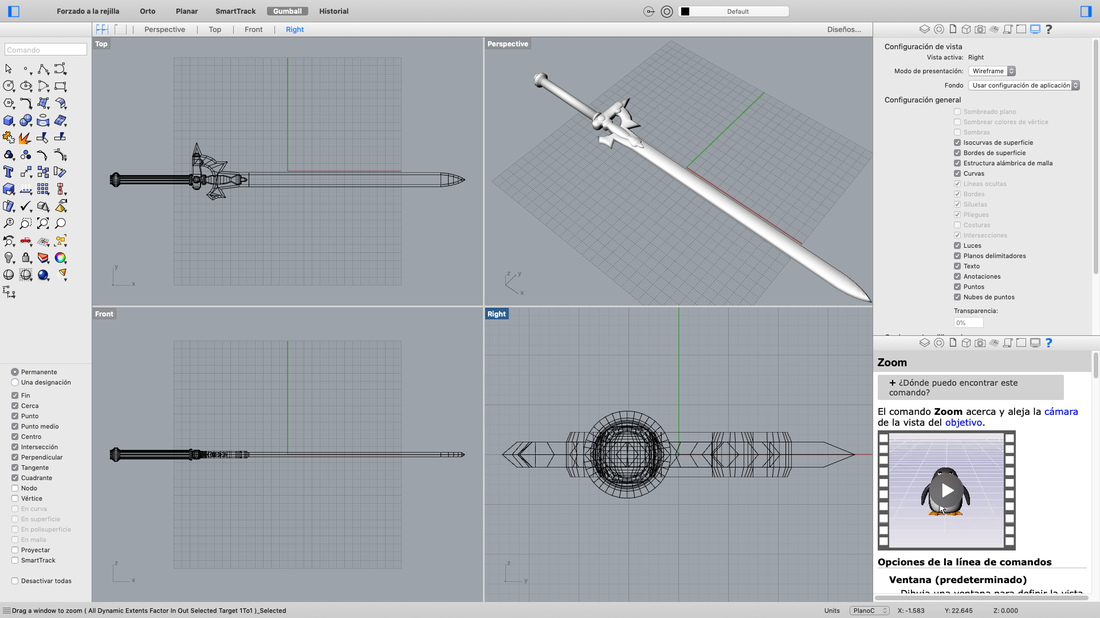The height and width of the screenshot is (618, 1100).
Task: Toggle Estructura alámbrica de malla checkbox
Action: [957, 163]
